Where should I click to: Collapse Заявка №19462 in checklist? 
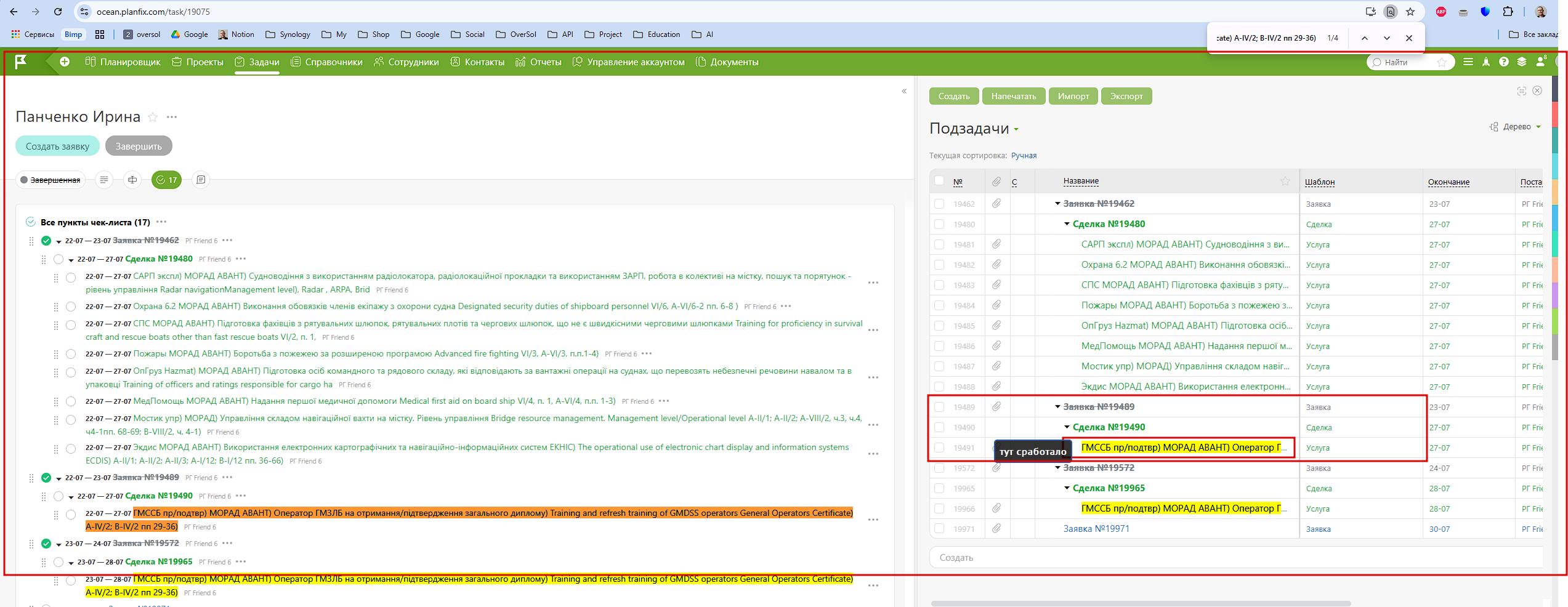tap(59, 241)
